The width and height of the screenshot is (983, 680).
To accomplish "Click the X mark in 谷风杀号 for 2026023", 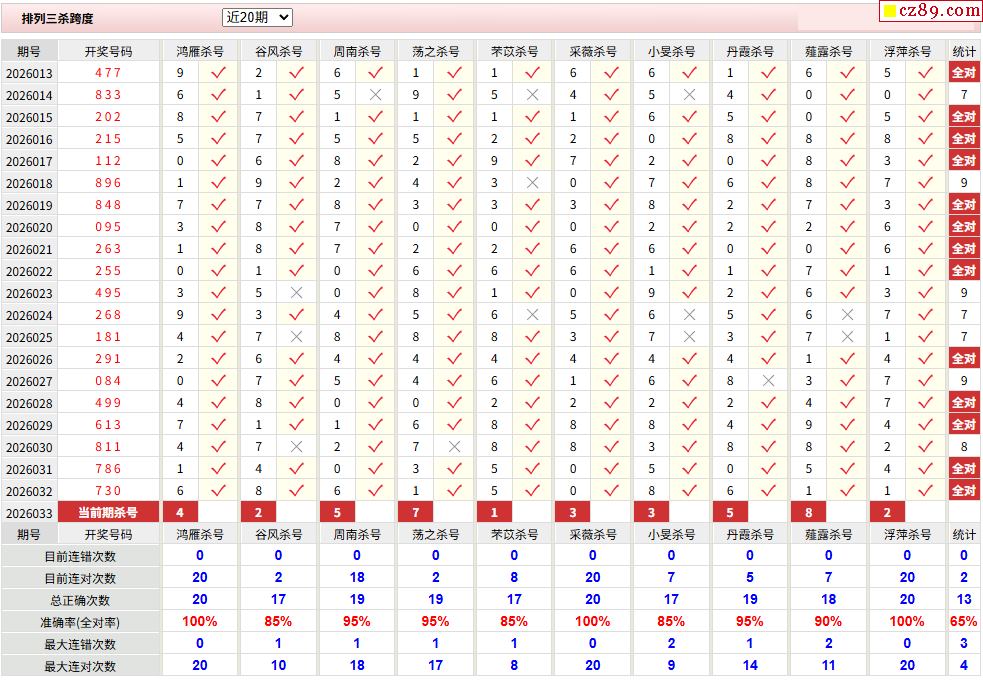I will pos(296,293).
